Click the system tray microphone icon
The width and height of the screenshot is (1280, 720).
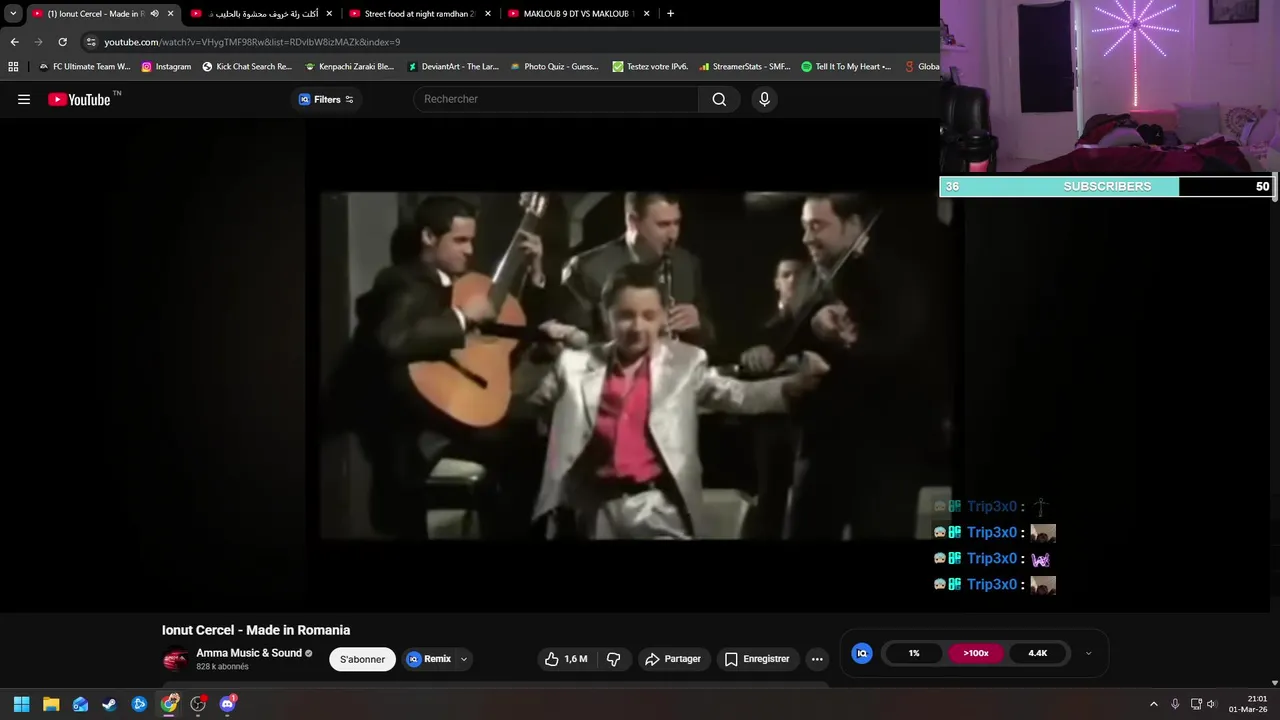tap(1175, 704)
